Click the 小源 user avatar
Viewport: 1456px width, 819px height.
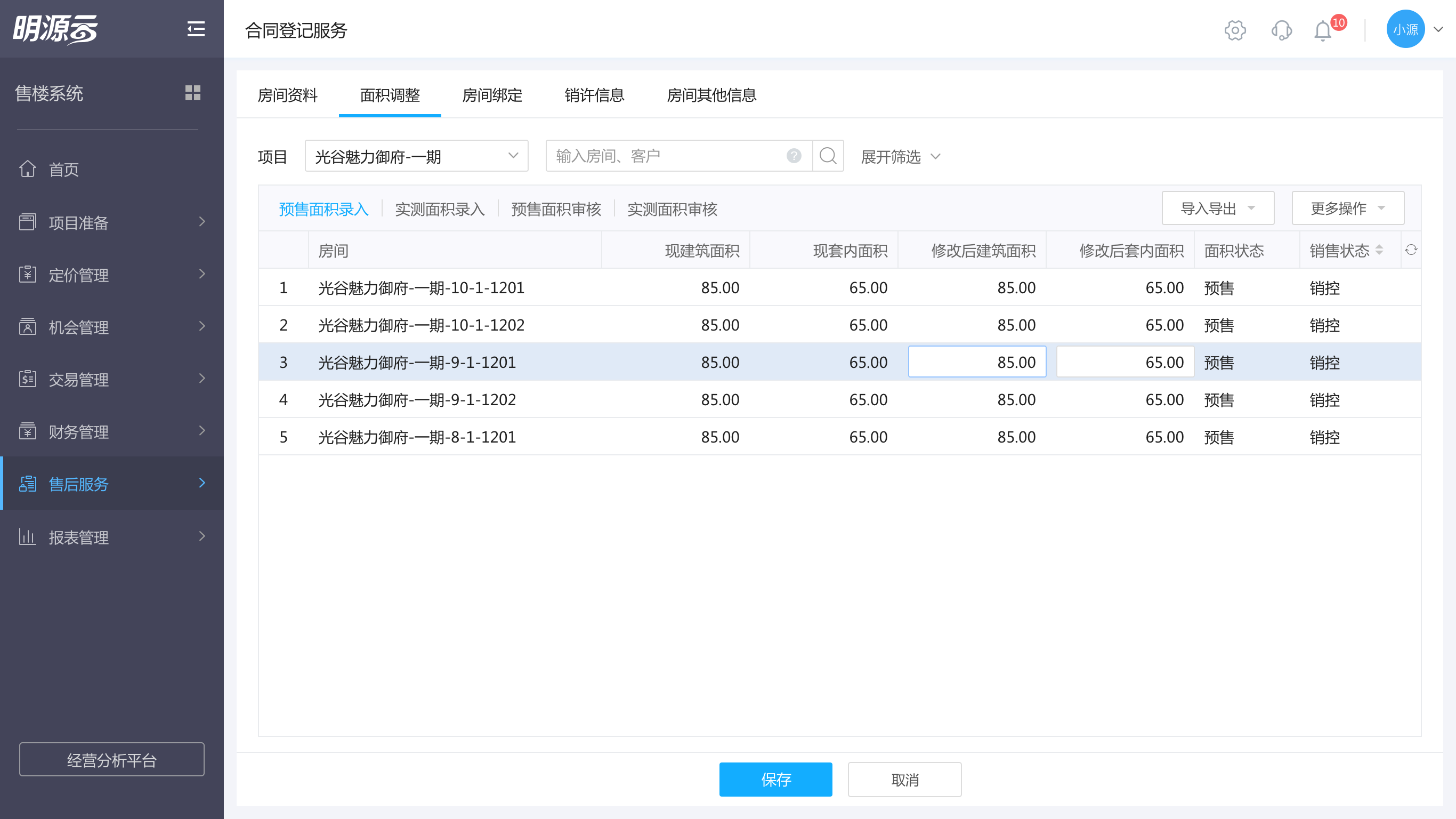pyautogui.click(x=1405, y=29)
